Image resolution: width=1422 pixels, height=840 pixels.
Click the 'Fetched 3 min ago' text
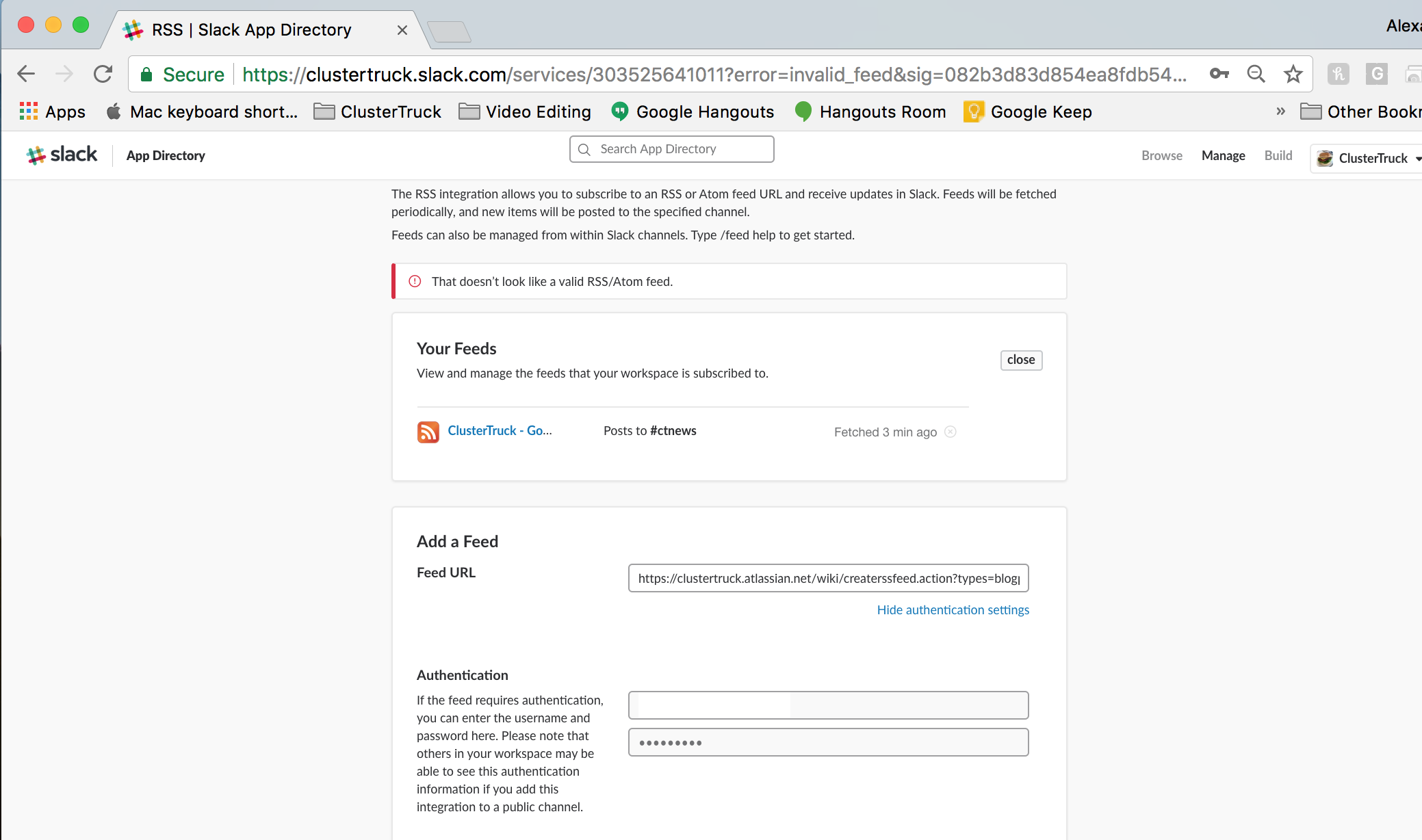885,432
